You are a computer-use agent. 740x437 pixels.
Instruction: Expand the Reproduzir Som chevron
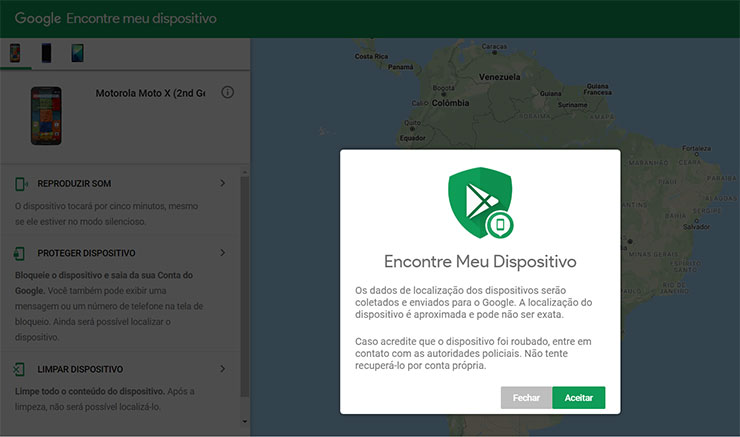point(223,183)
